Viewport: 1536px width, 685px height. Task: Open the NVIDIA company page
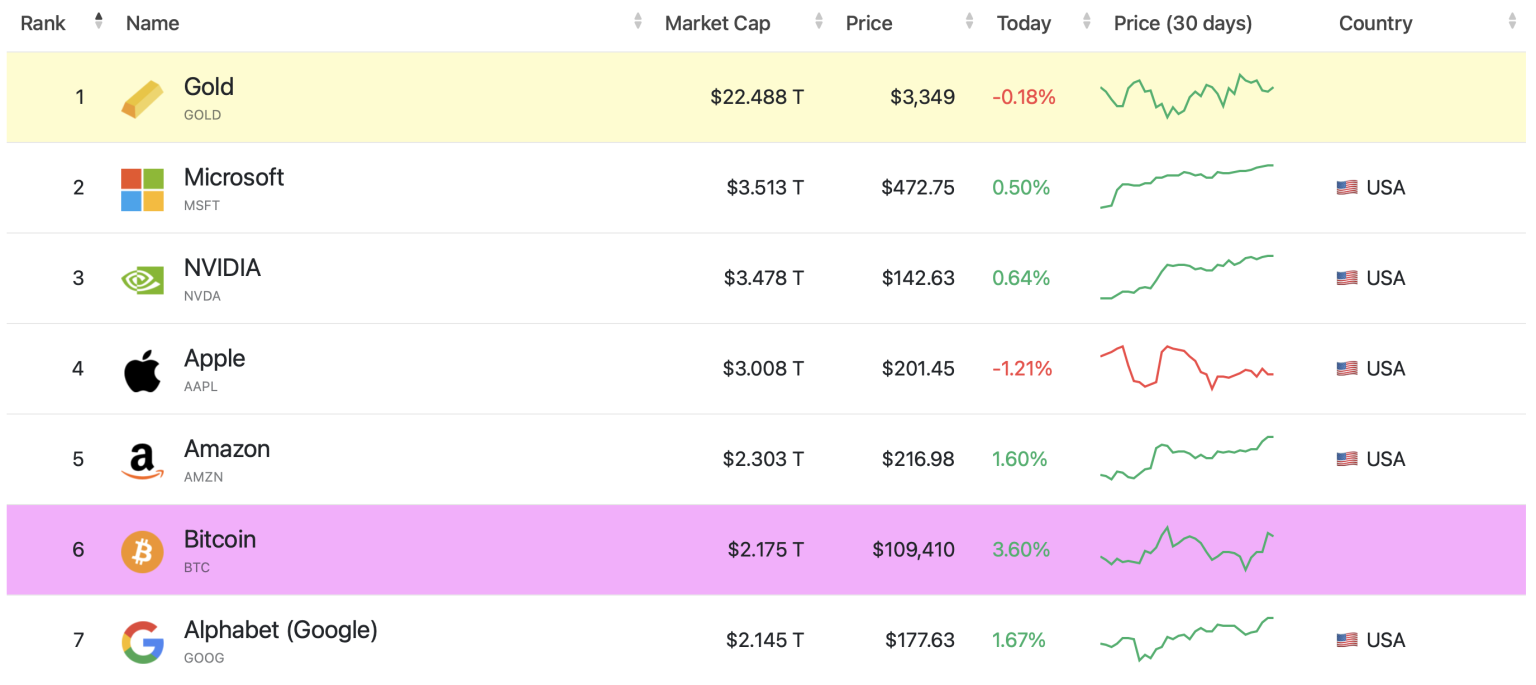point(222,268)
